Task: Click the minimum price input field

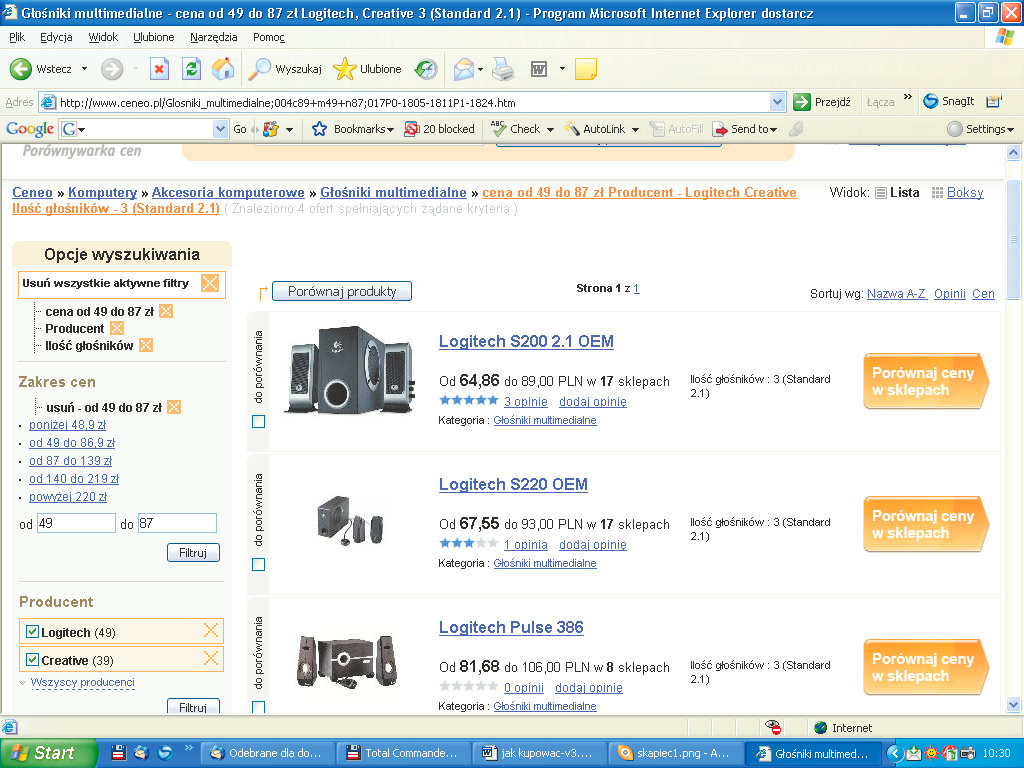Action: pos(76,523)
